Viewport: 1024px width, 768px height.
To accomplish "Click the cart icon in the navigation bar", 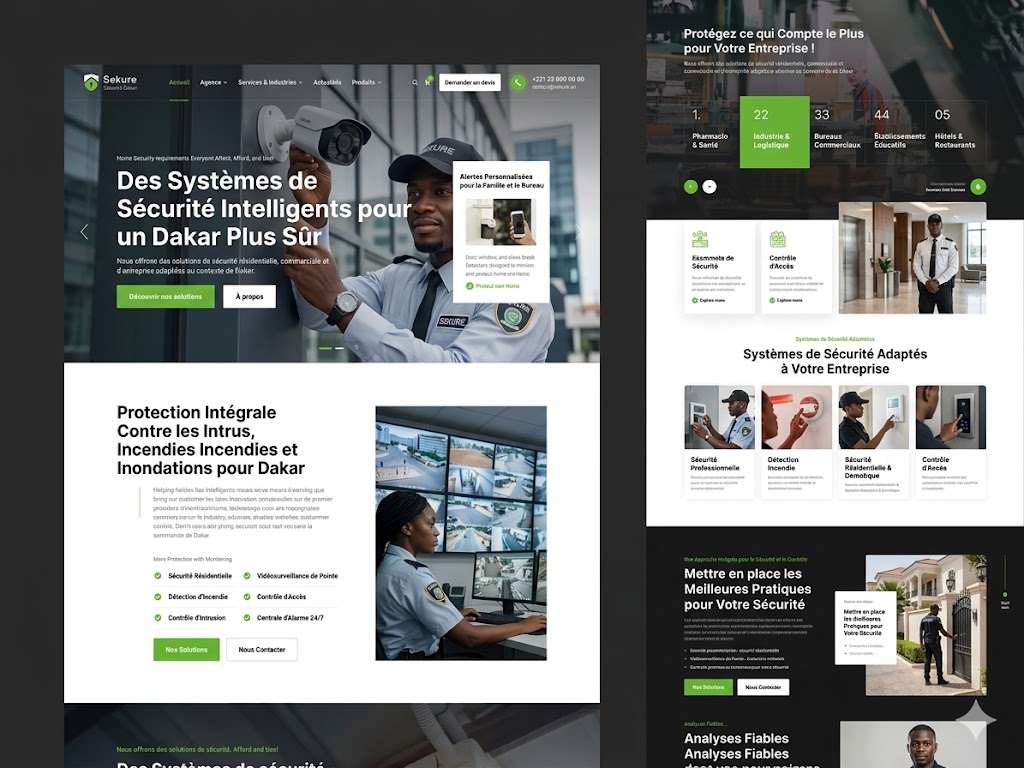I will 429,81.
